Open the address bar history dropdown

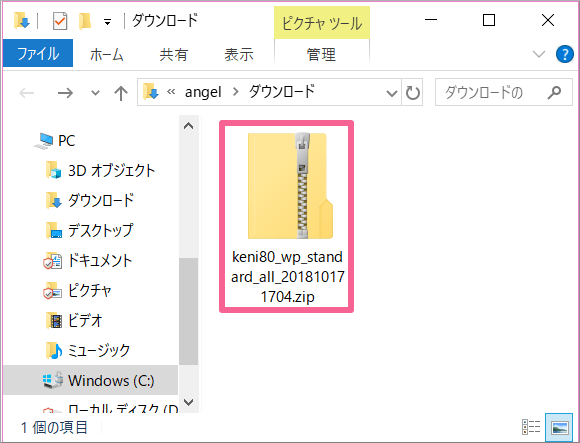391,92
